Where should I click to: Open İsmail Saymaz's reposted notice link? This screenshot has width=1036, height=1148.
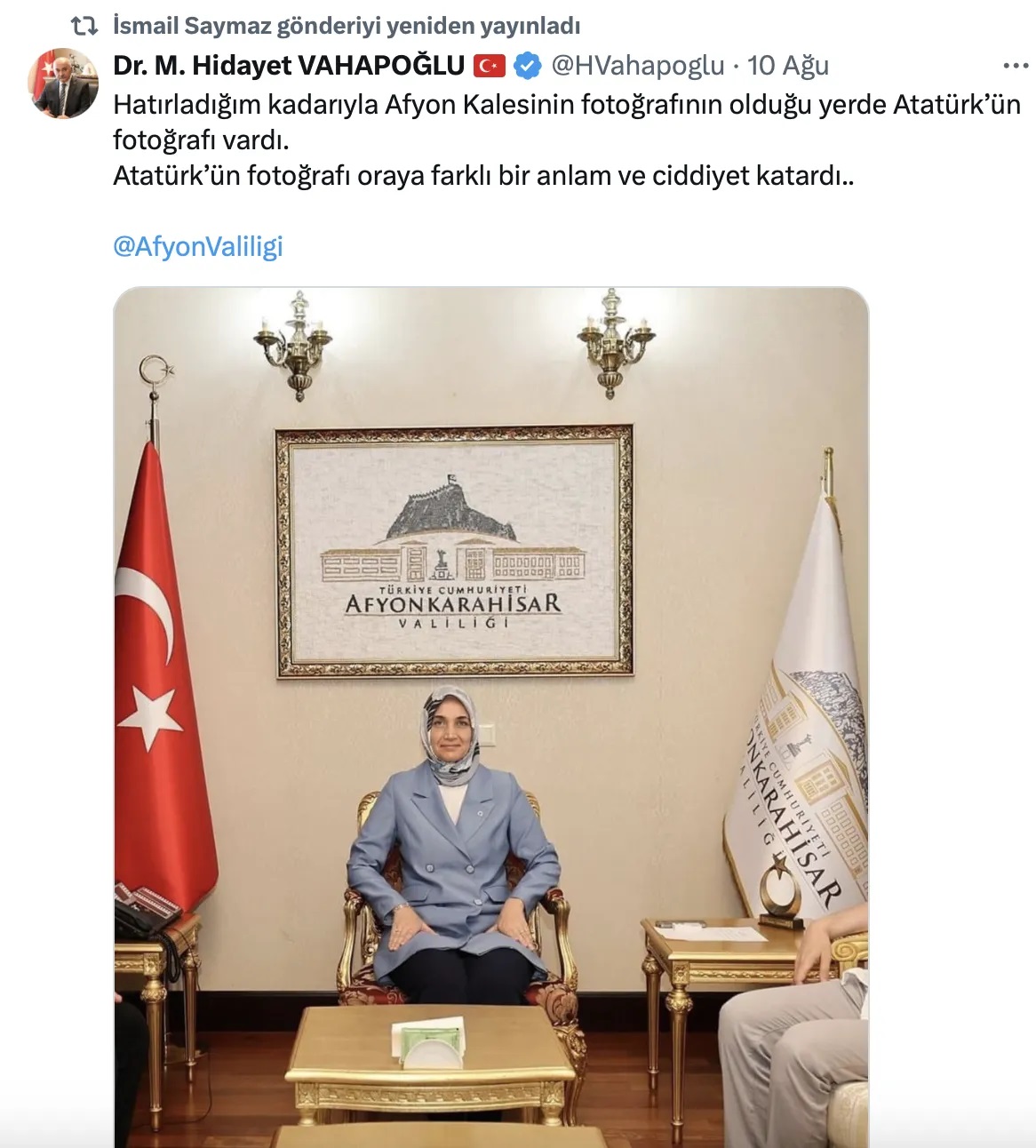click(347, 26)
